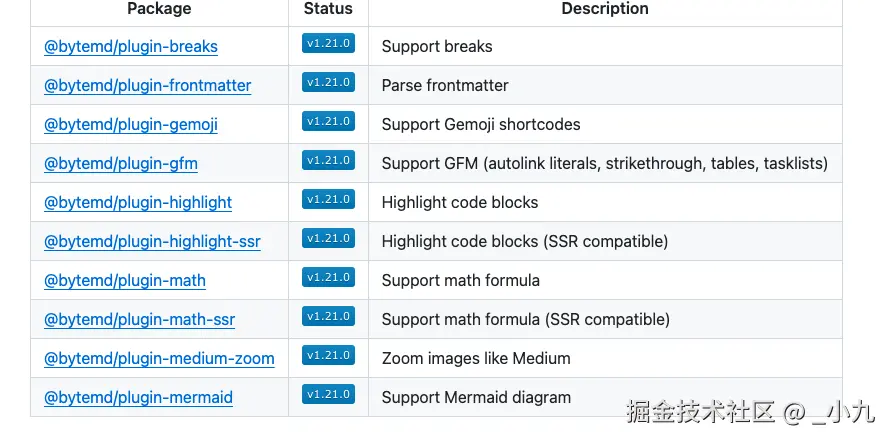Click the version badge beside plugin-highlight
891x441 pixels.
(x=328, y=200)
